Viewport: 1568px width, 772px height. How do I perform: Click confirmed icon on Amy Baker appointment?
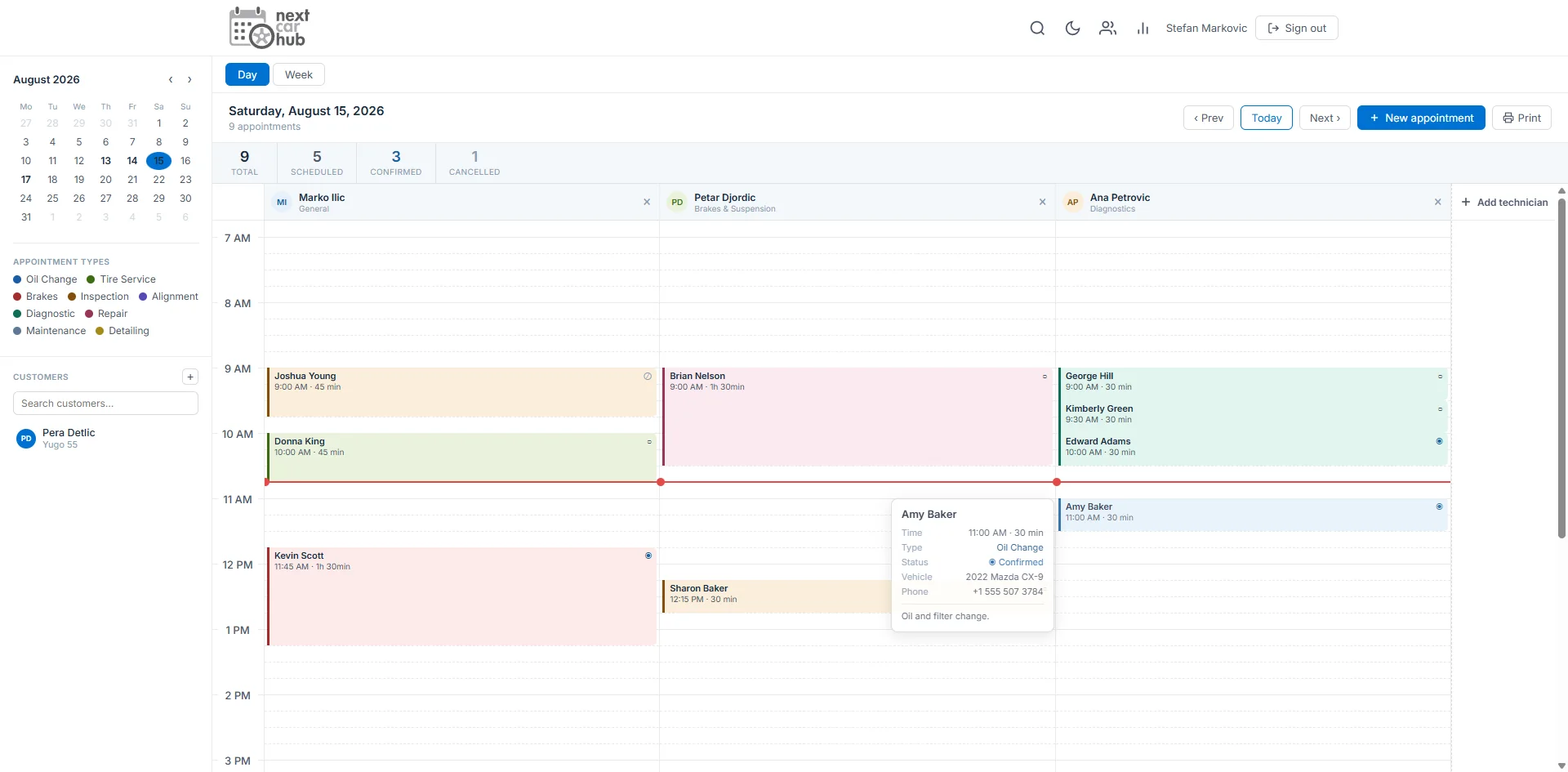[x=1439, y=506]
